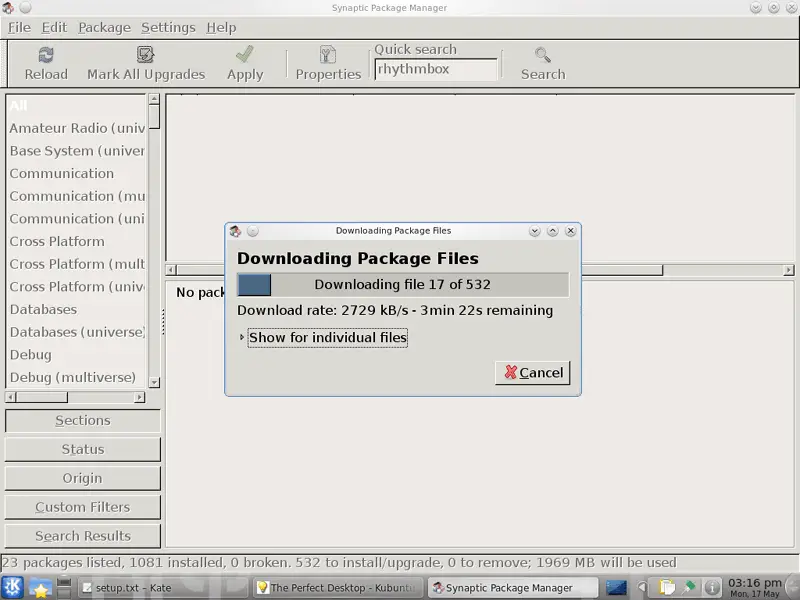Click status bar text '23 packages listed'
Image resolution: width=800 pixels, height=600 pixels.
tap(62, 563)
